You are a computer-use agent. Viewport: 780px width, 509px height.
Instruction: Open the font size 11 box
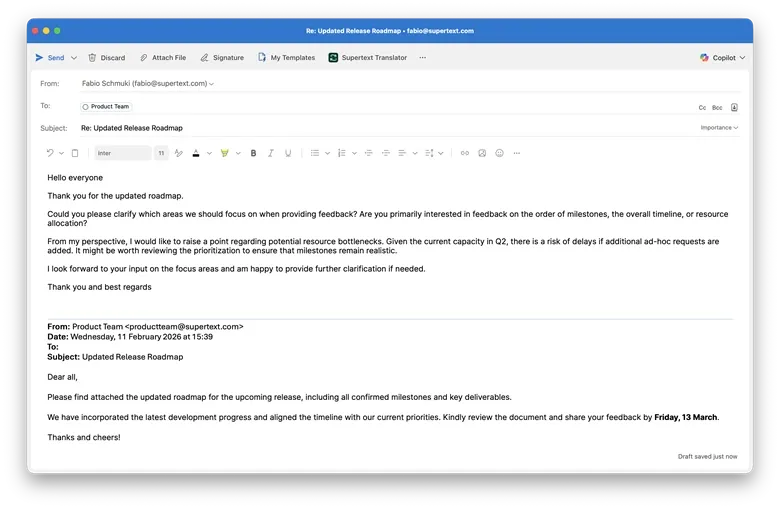[x=161, y=153]
